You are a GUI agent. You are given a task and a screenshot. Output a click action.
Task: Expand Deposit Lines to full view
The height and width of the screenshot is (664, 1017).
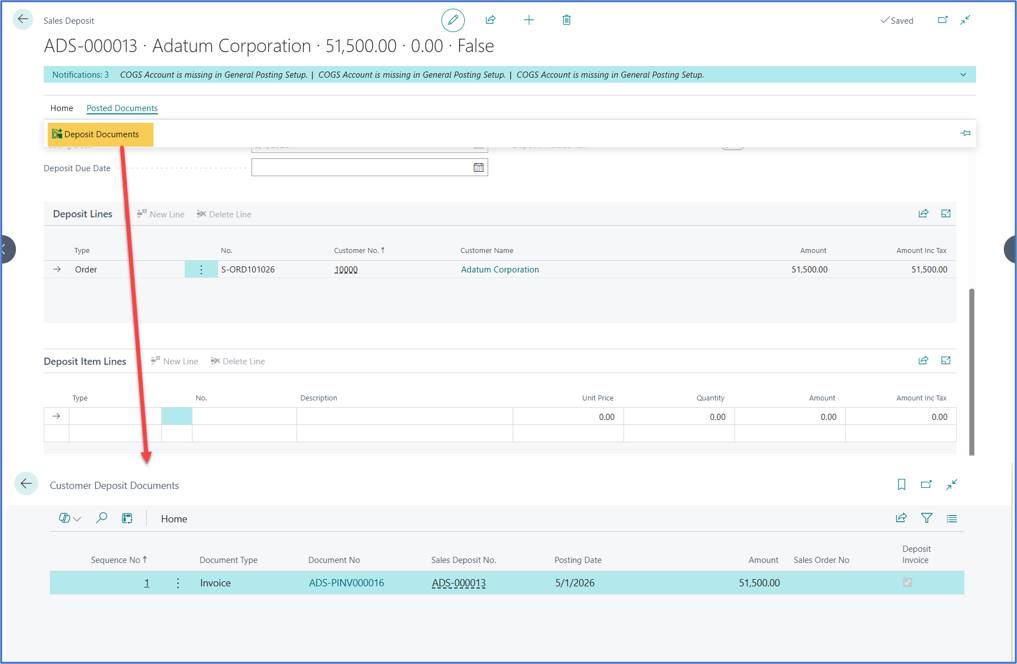click(x=946, y=213)
